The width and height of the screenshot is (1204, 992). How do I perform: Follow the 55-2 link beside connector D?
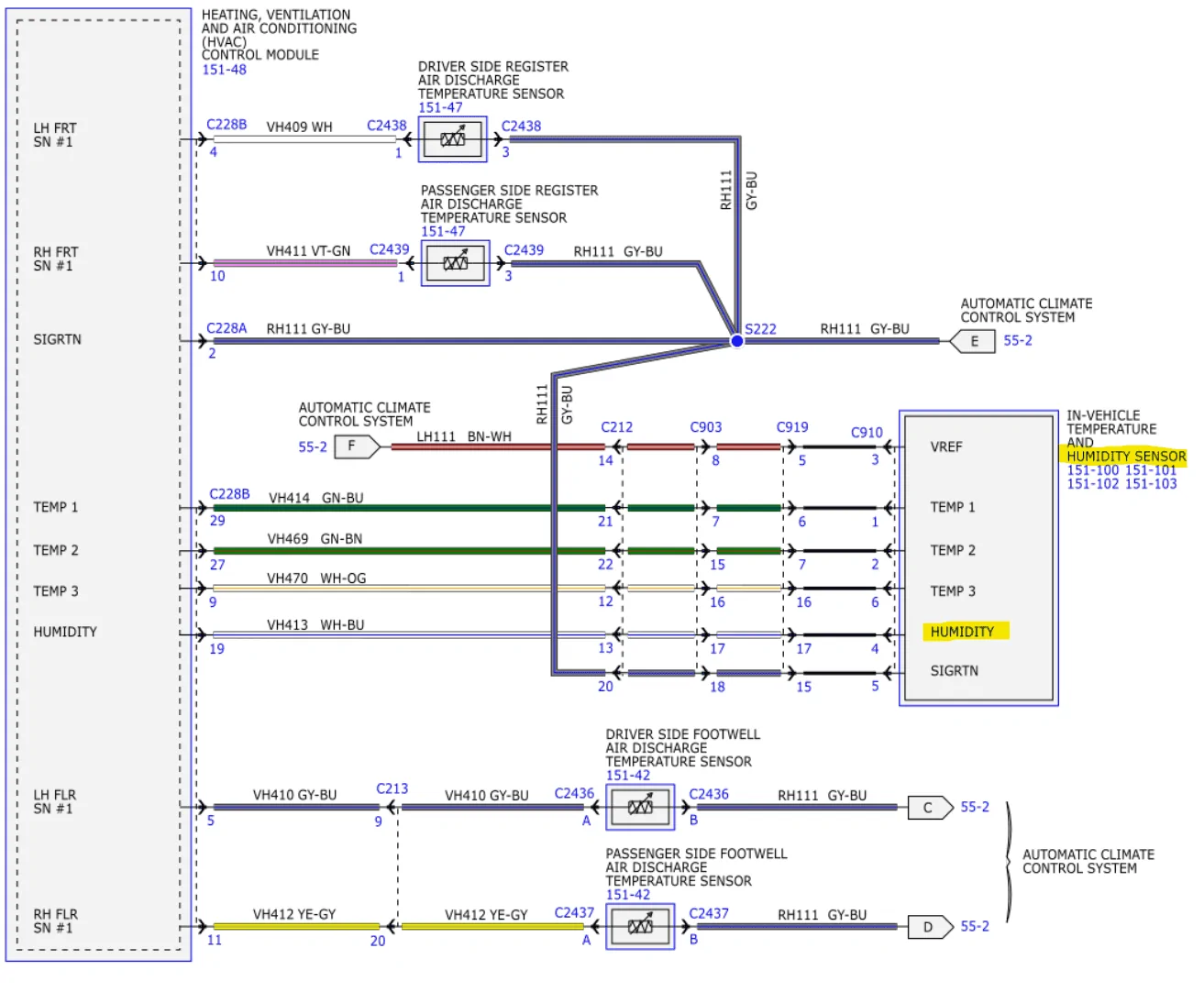[975, 926]
